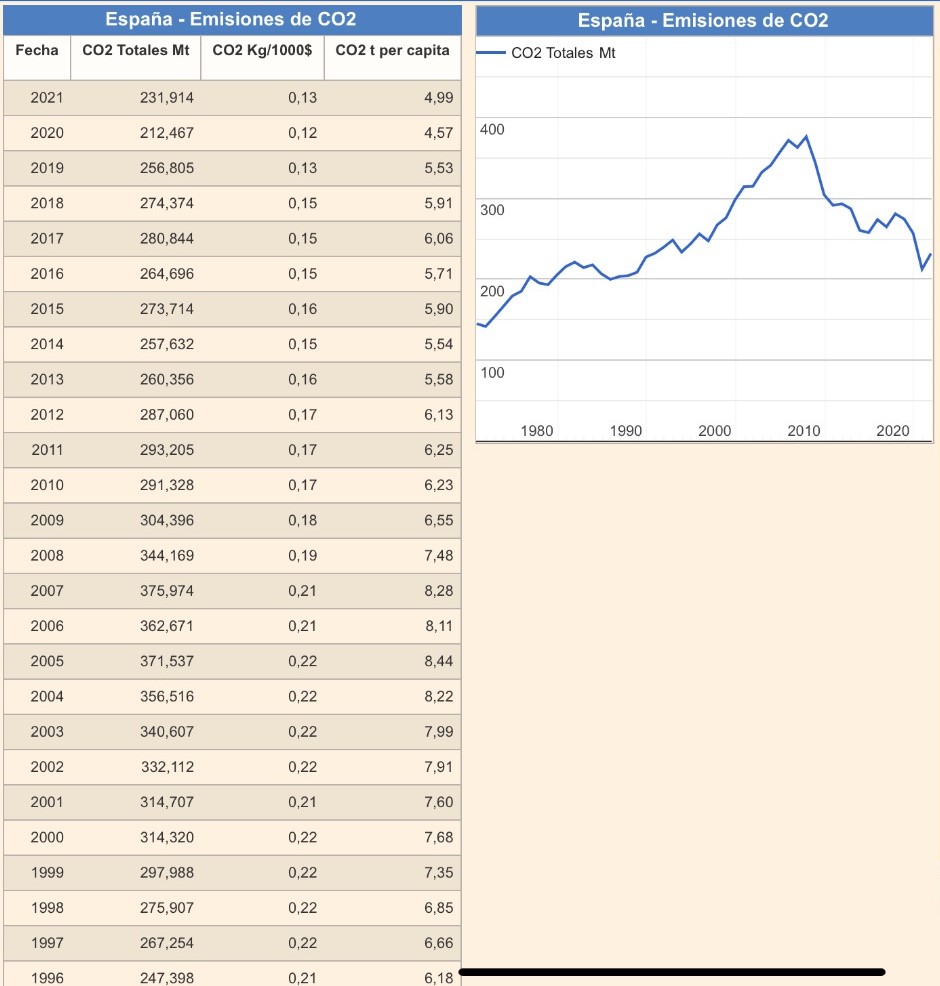Screen dimensions: 940x986
Task: Select the 2020 year cell
Action: (47, 132)
